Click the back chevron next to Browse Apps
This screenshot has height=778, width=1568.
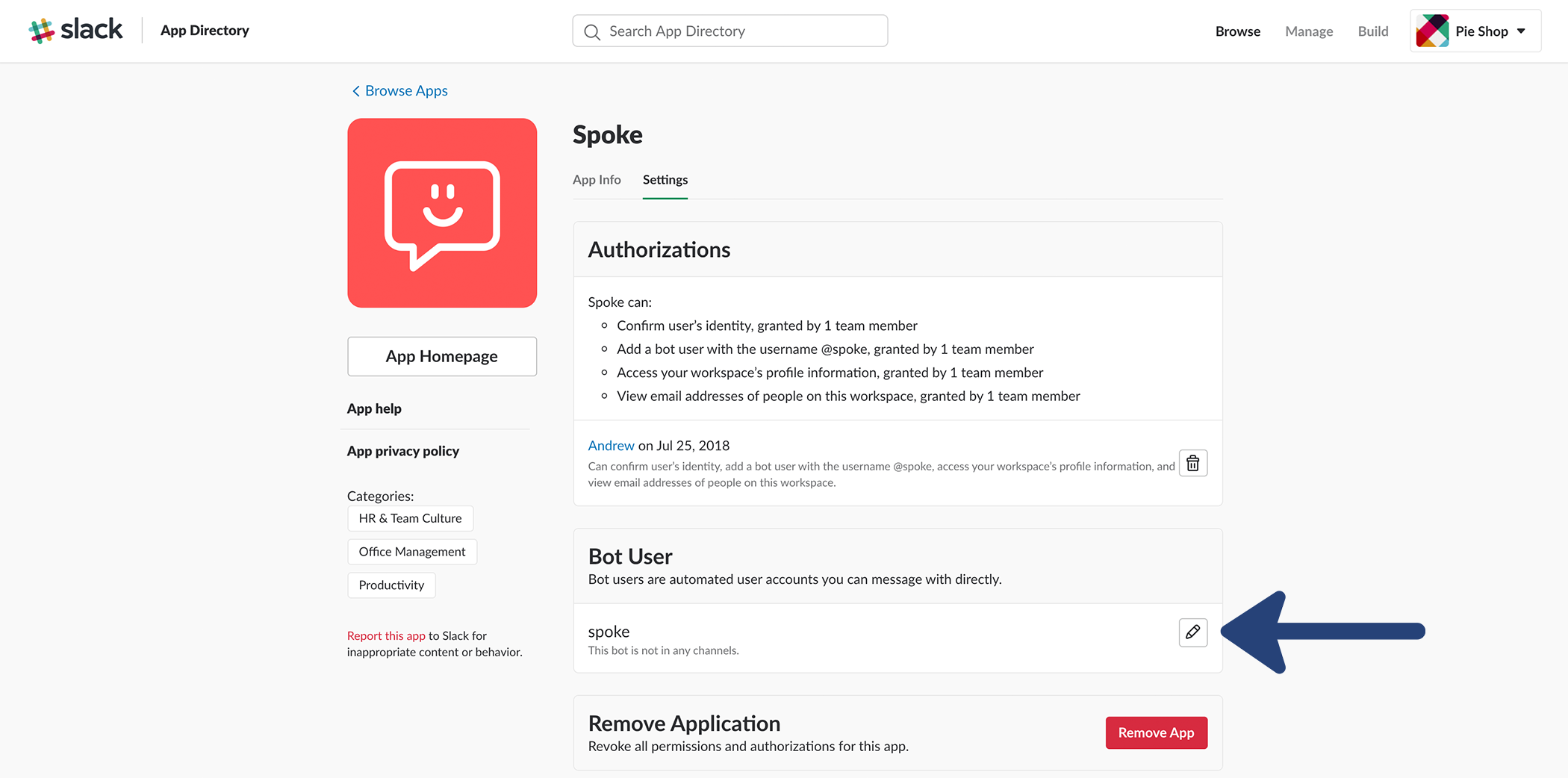point(356,90)
